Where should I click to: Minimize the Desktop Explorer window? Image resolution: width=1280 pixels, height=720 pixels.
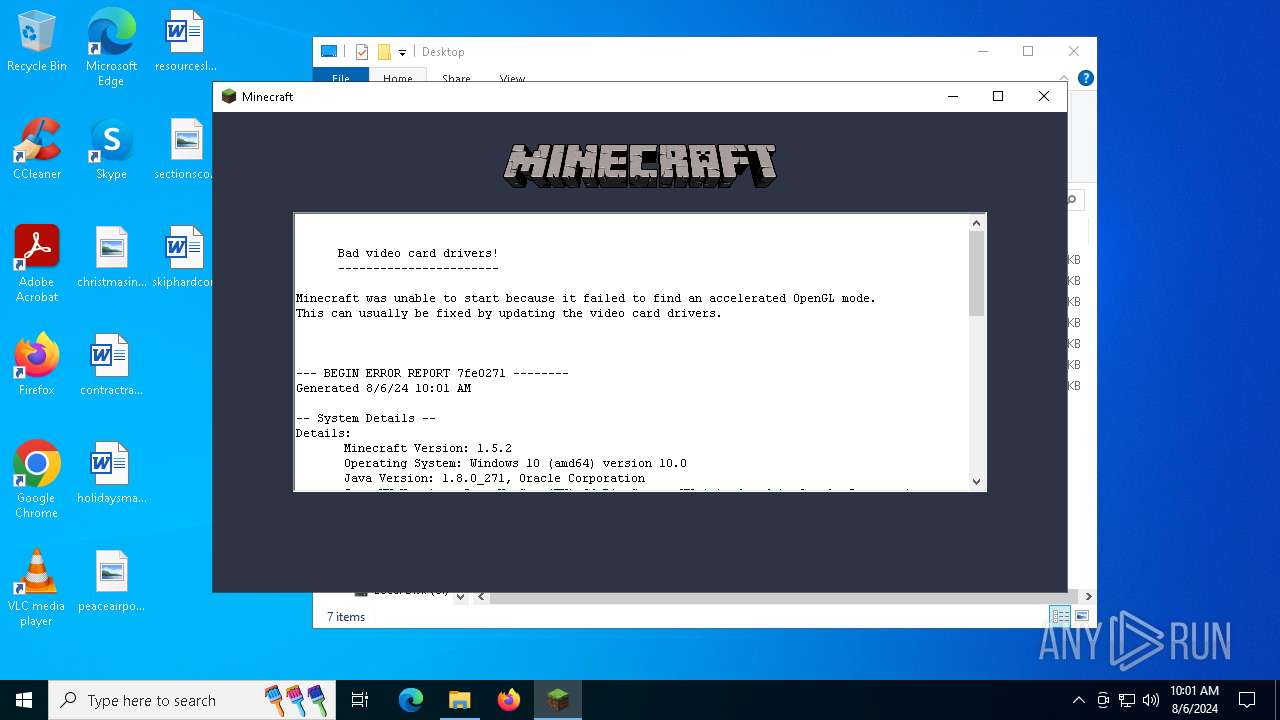[982, 52]
